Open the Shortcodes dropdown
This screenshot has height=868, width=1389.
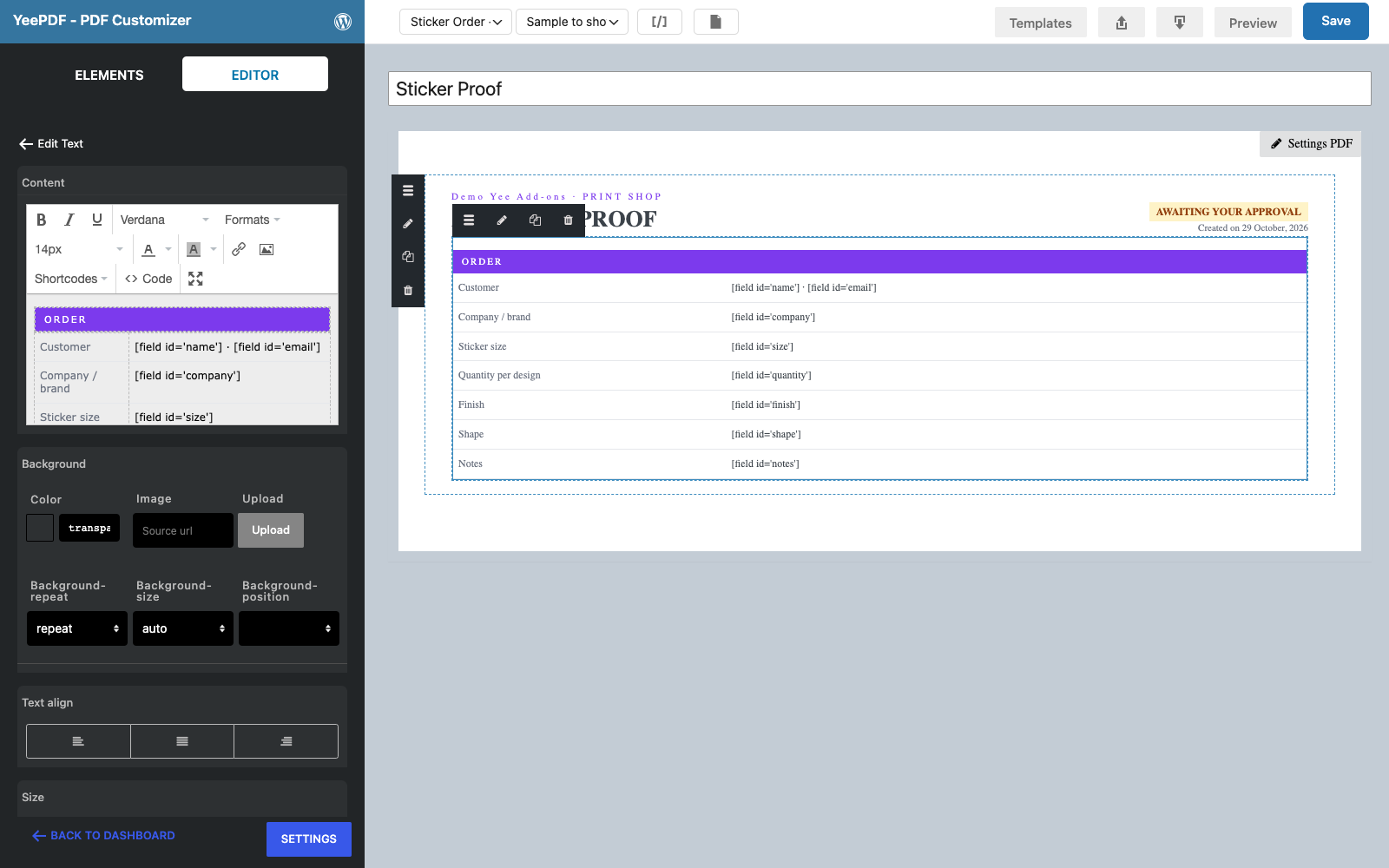71,279
